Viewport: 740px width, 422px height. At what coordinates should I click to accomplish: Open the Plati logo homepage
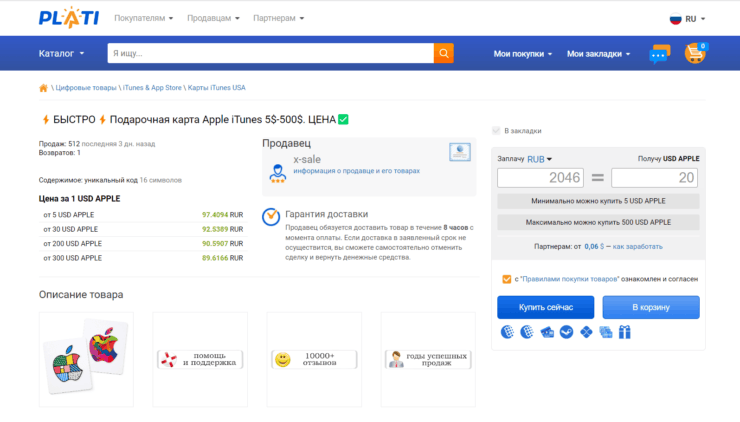pos(69,17)
